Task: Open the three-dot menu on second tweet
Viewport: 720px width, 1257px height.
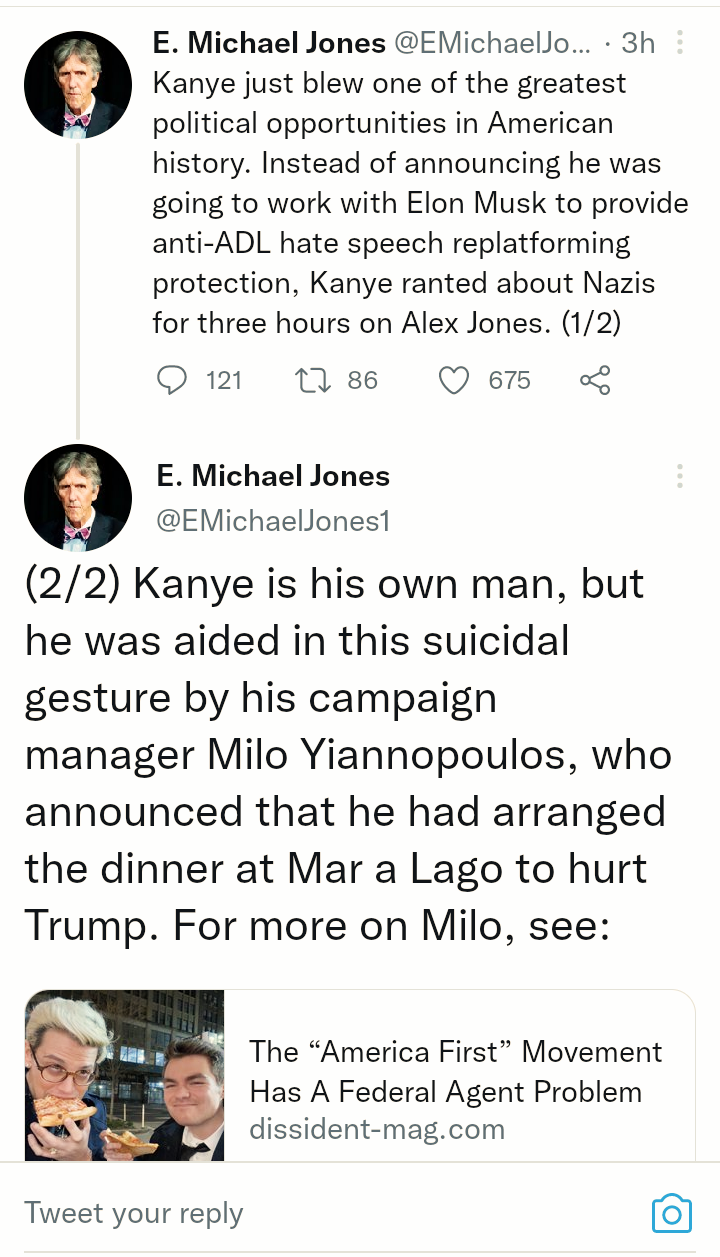Action: click(680, 476)
